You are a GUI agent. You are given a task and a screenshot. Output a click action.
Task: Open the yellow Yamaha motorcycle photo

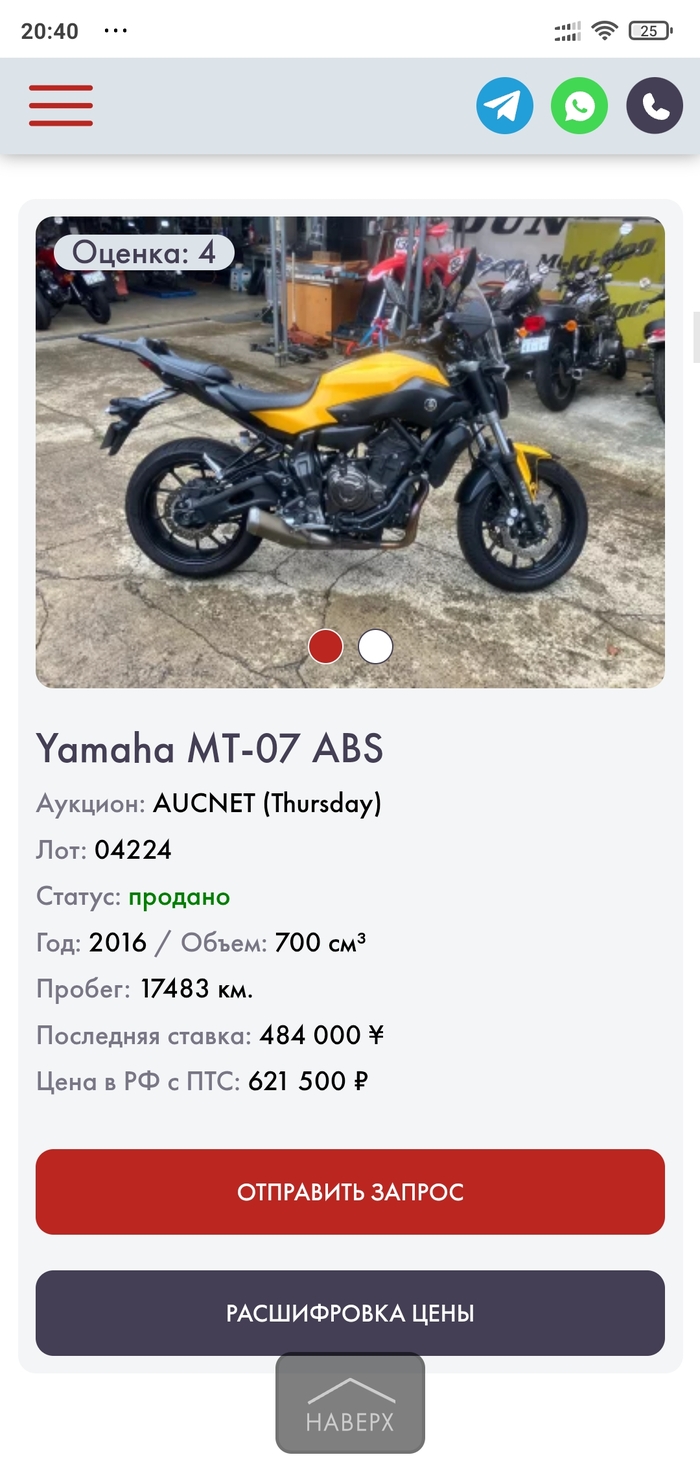[x=350, y=452]
